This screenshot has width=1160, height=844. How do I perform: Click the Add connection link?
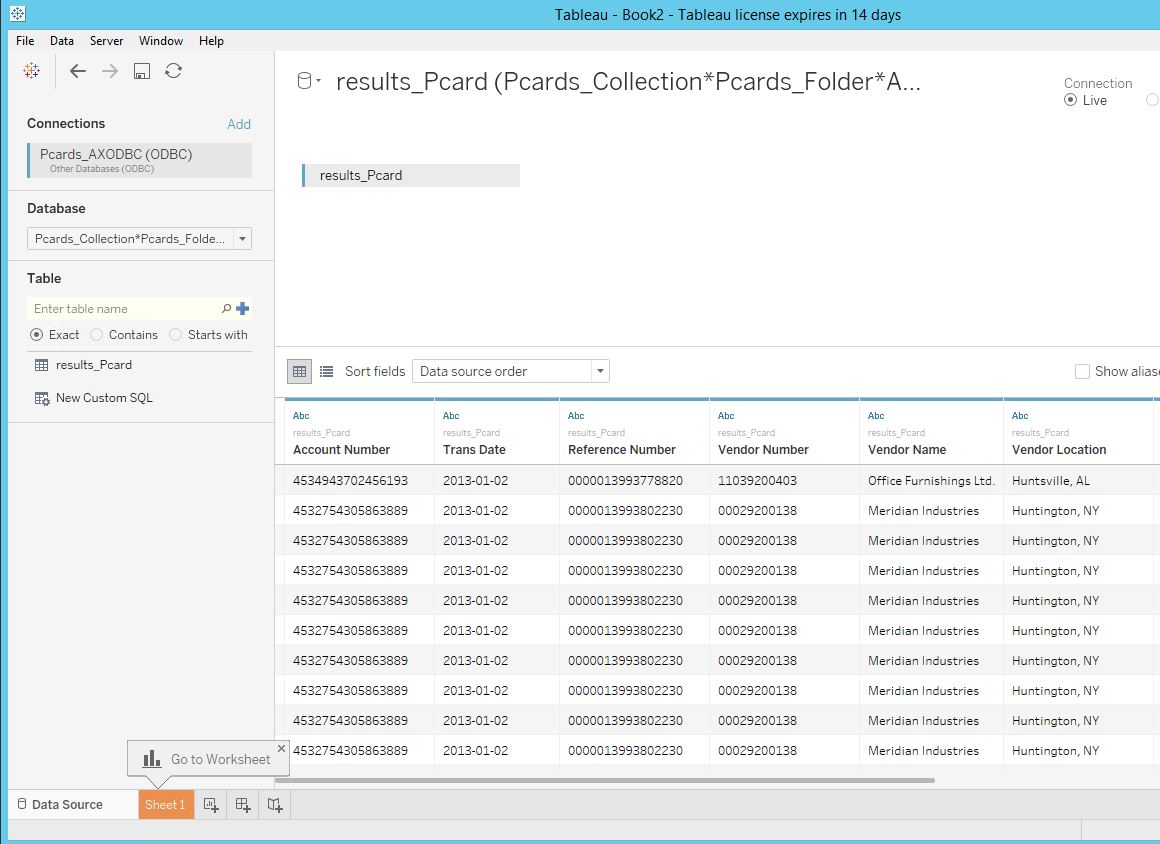click(x=239, y=123)
